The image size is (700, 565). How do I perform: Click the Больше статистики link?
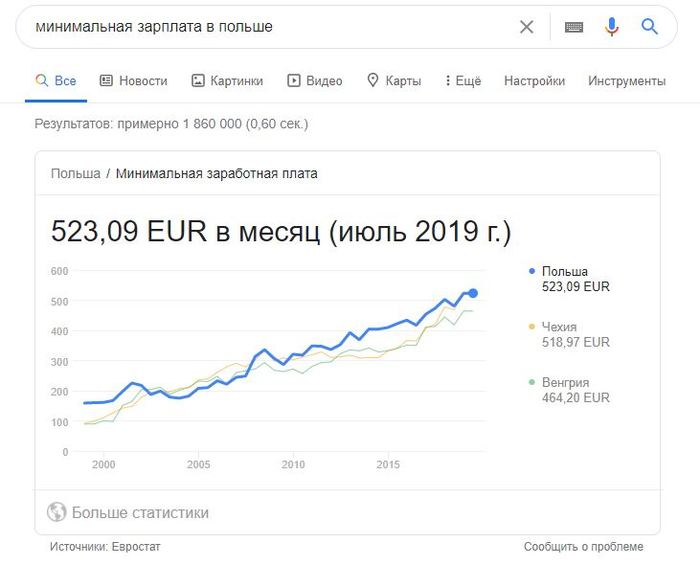pyautogui.click(x=140, y=513)
